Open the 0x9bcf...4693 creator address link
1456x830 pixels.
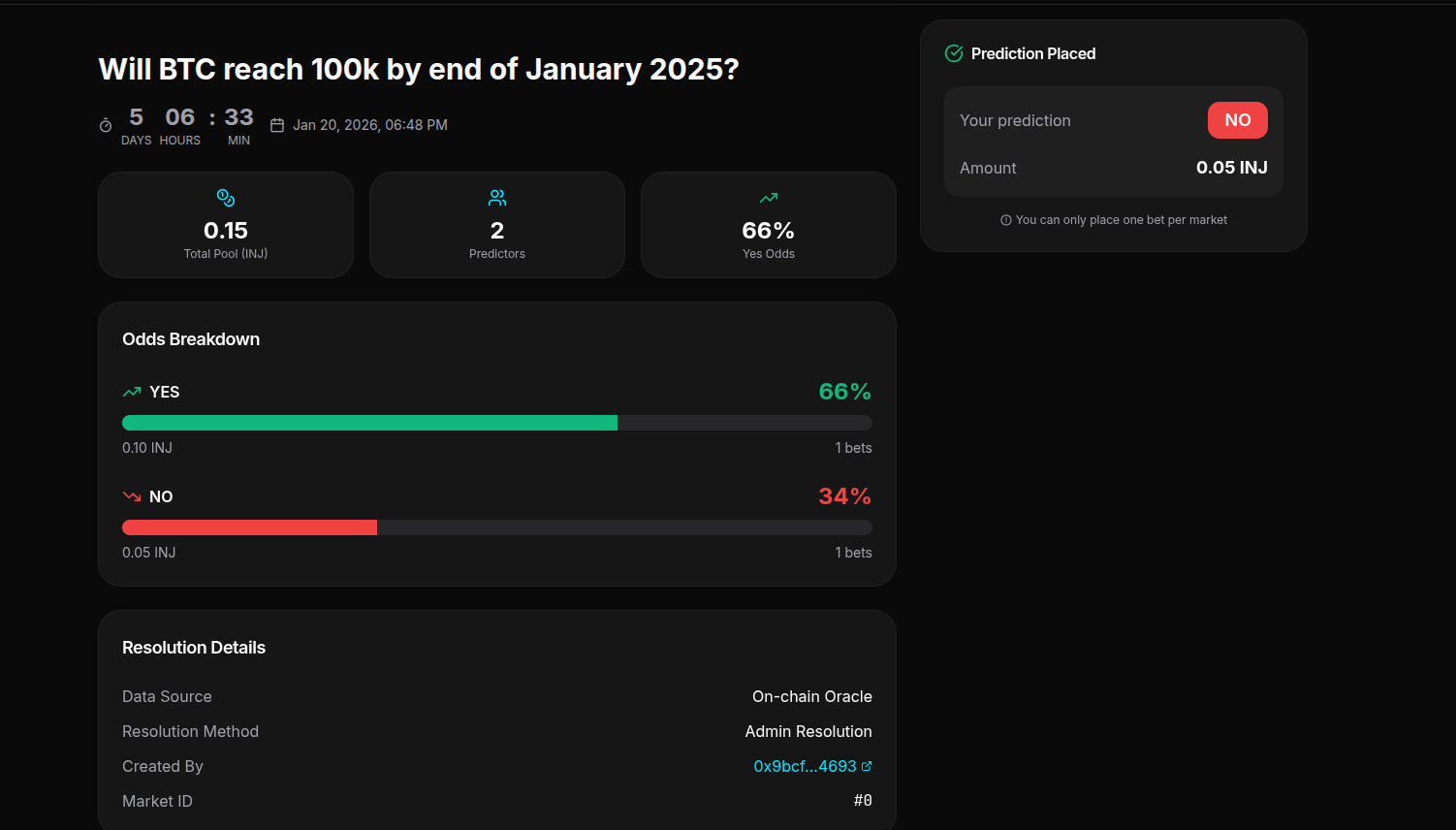[805, 766]
